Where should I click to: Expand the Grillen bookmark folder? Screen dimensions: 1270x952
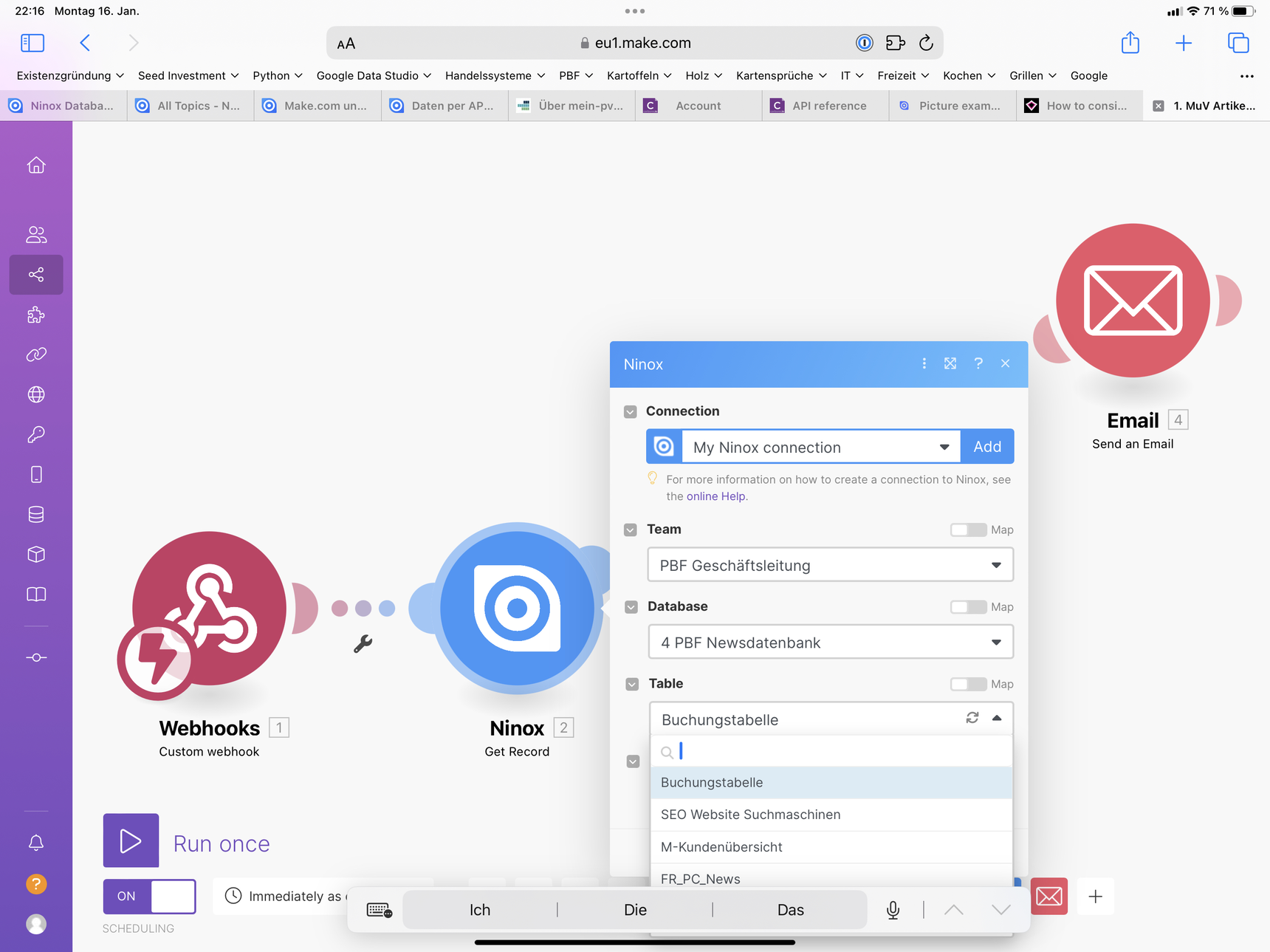tap(1033, 75)
